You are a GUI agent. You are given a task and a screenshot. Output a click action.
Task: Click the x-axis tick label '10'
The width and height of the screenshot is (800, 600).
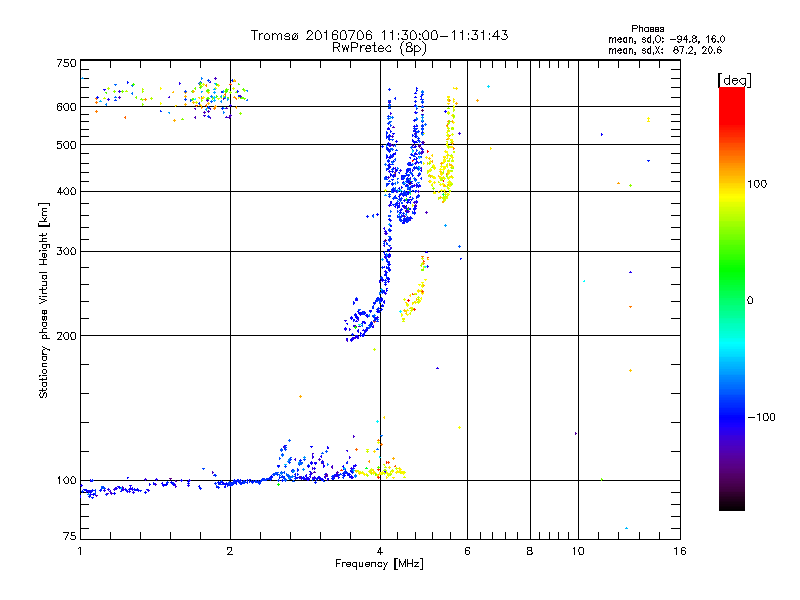(578, 551)
